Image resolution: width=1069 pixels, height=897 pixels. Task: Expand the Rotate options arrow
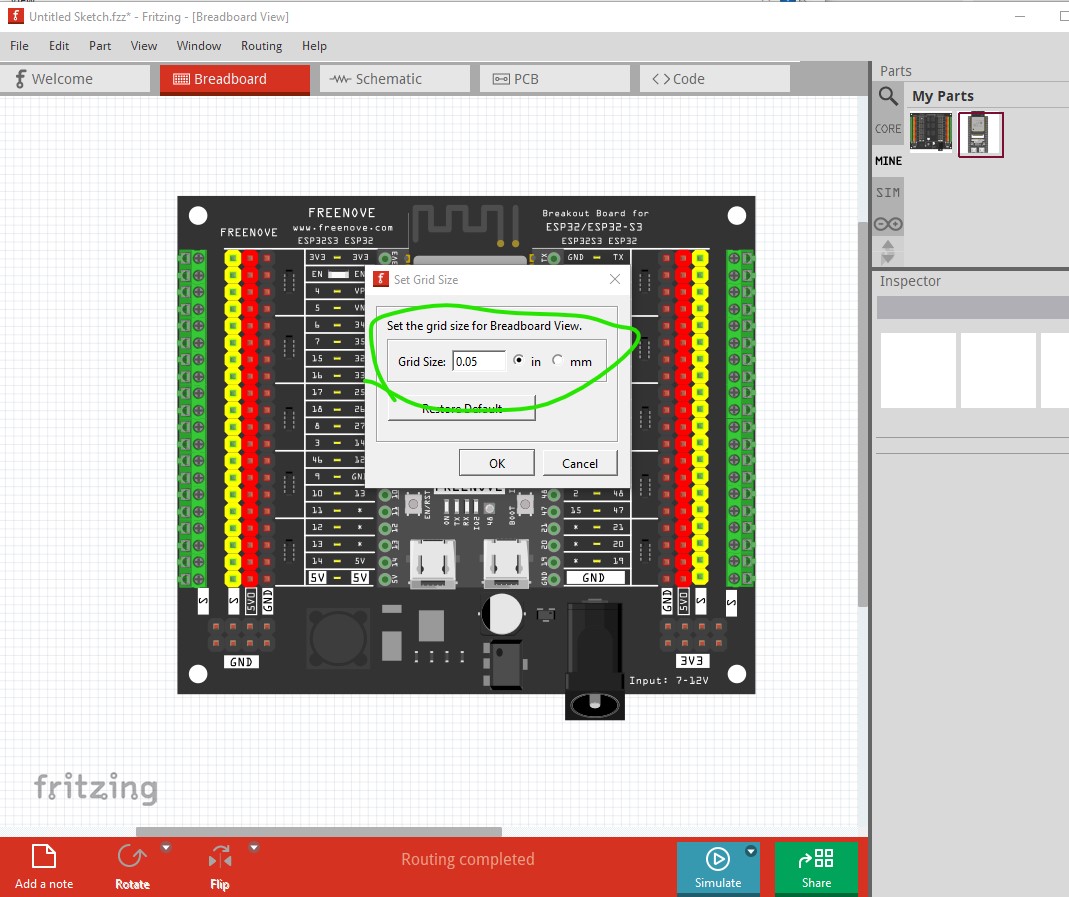[166, 848]
